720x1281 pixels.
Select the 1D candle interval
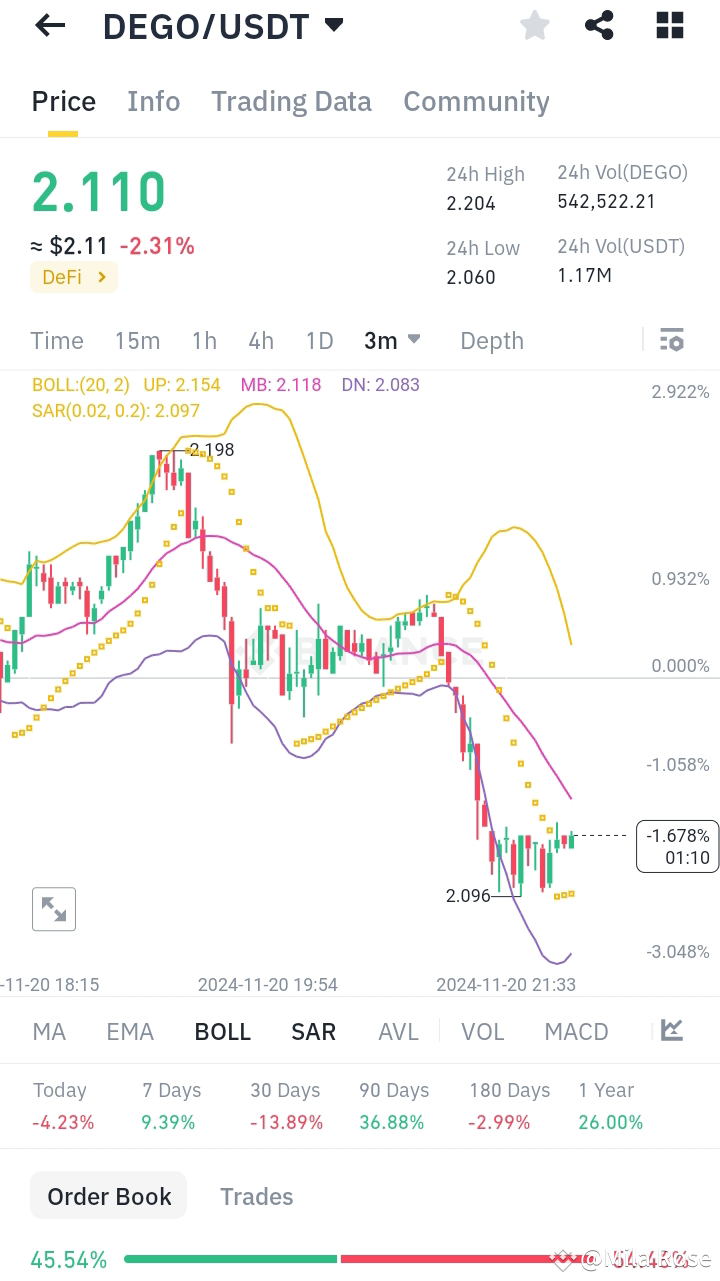(319, 340)
